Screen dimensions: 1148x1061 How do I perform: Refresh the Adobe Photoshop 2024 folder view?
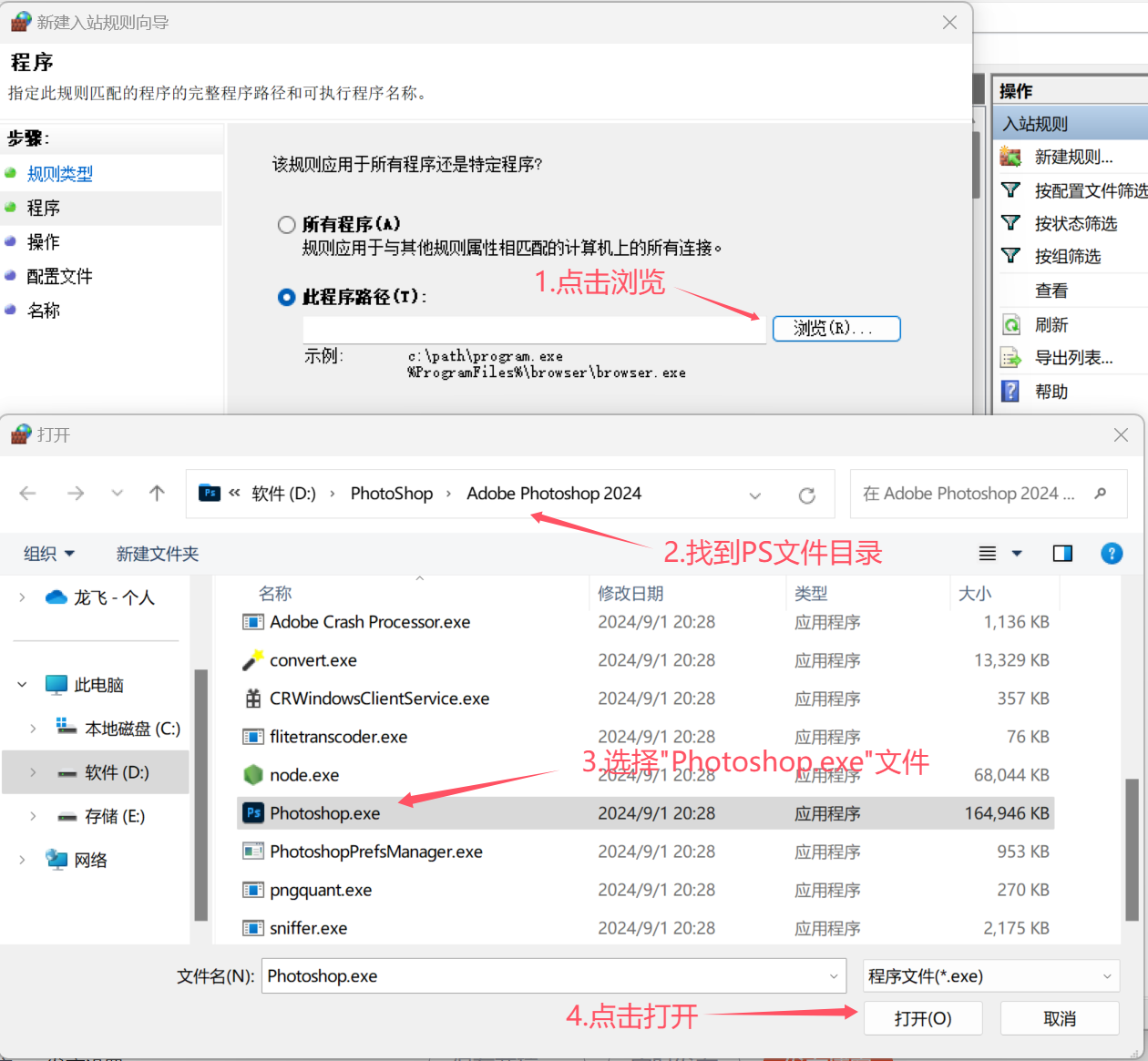806,495
